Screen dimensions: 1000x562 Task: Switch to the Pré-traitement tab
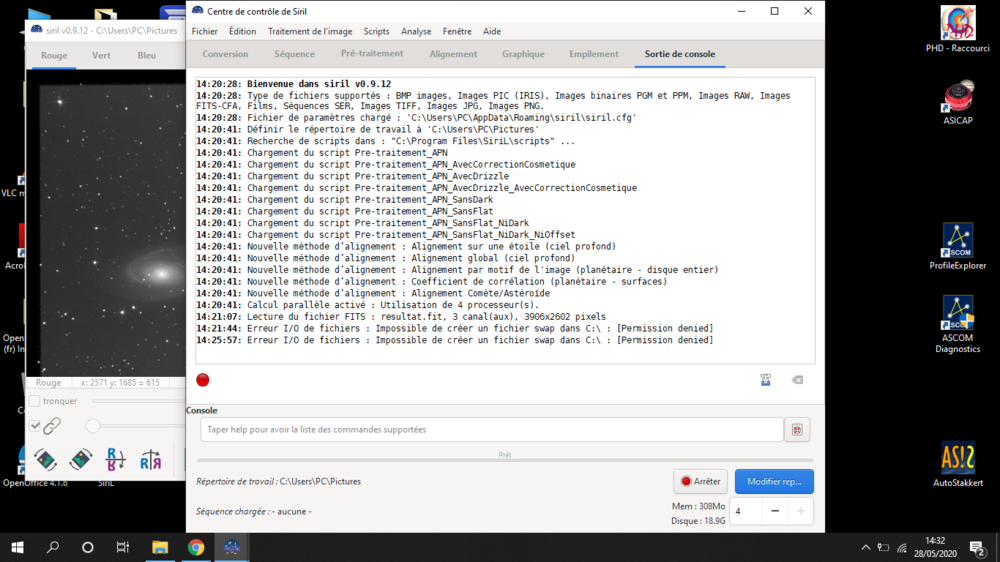tap(372, 54)
